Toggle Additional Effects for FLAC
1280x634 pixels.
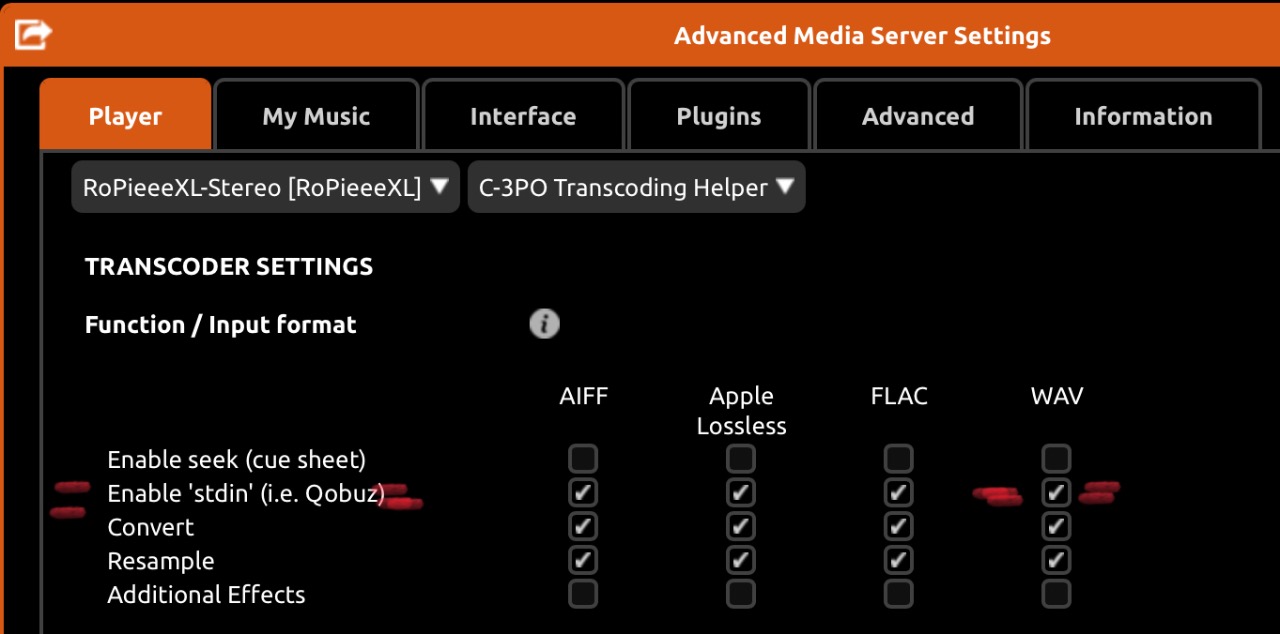898,594
